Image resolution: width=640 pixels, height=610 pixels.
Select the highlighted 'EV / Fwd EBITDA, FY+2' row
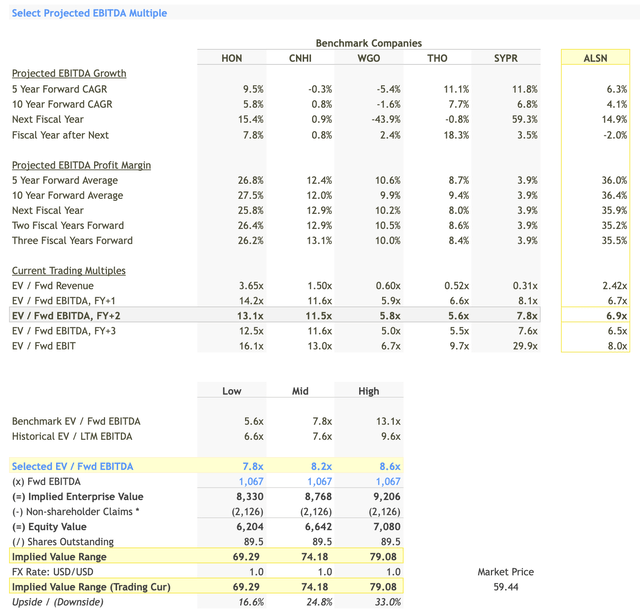point(275,316)
